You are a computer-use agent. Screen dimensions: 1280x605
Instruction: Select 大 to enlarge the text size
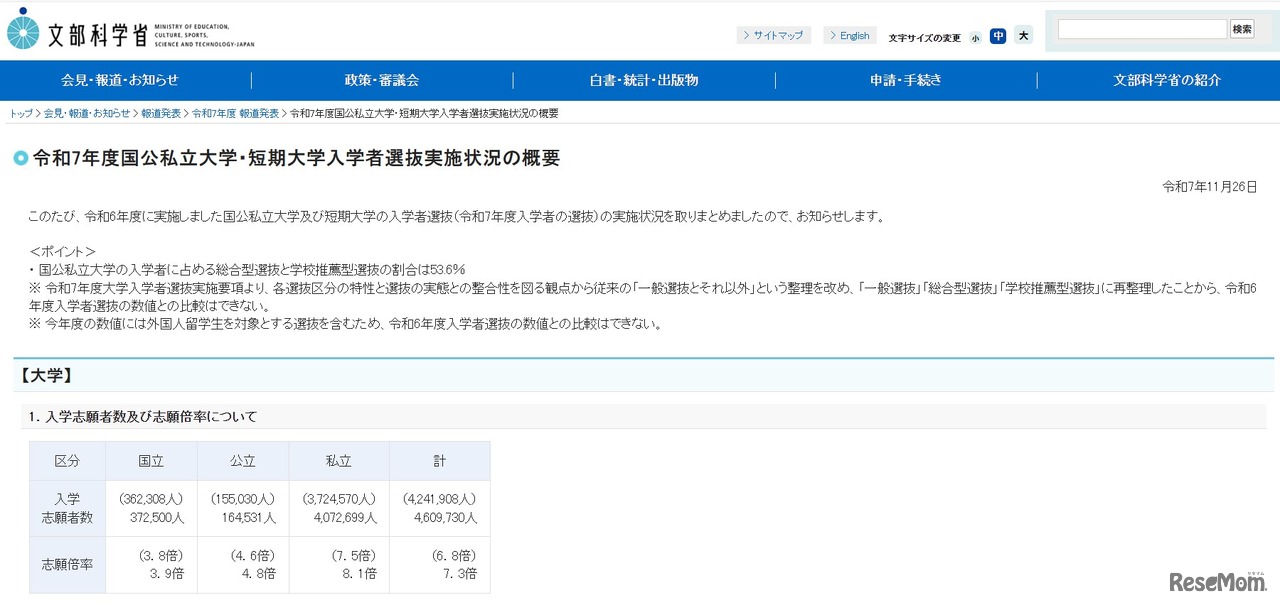[x=1023, y=36]
